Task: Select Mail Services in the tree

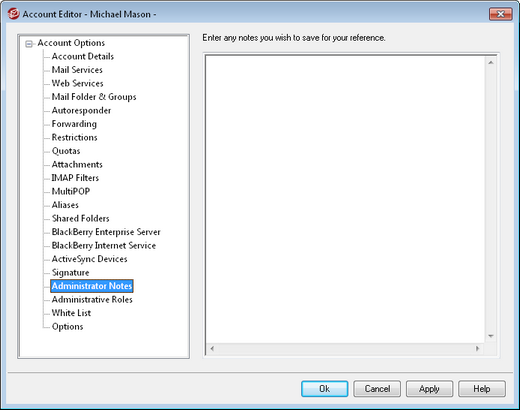Action: (x=77, y=70)
